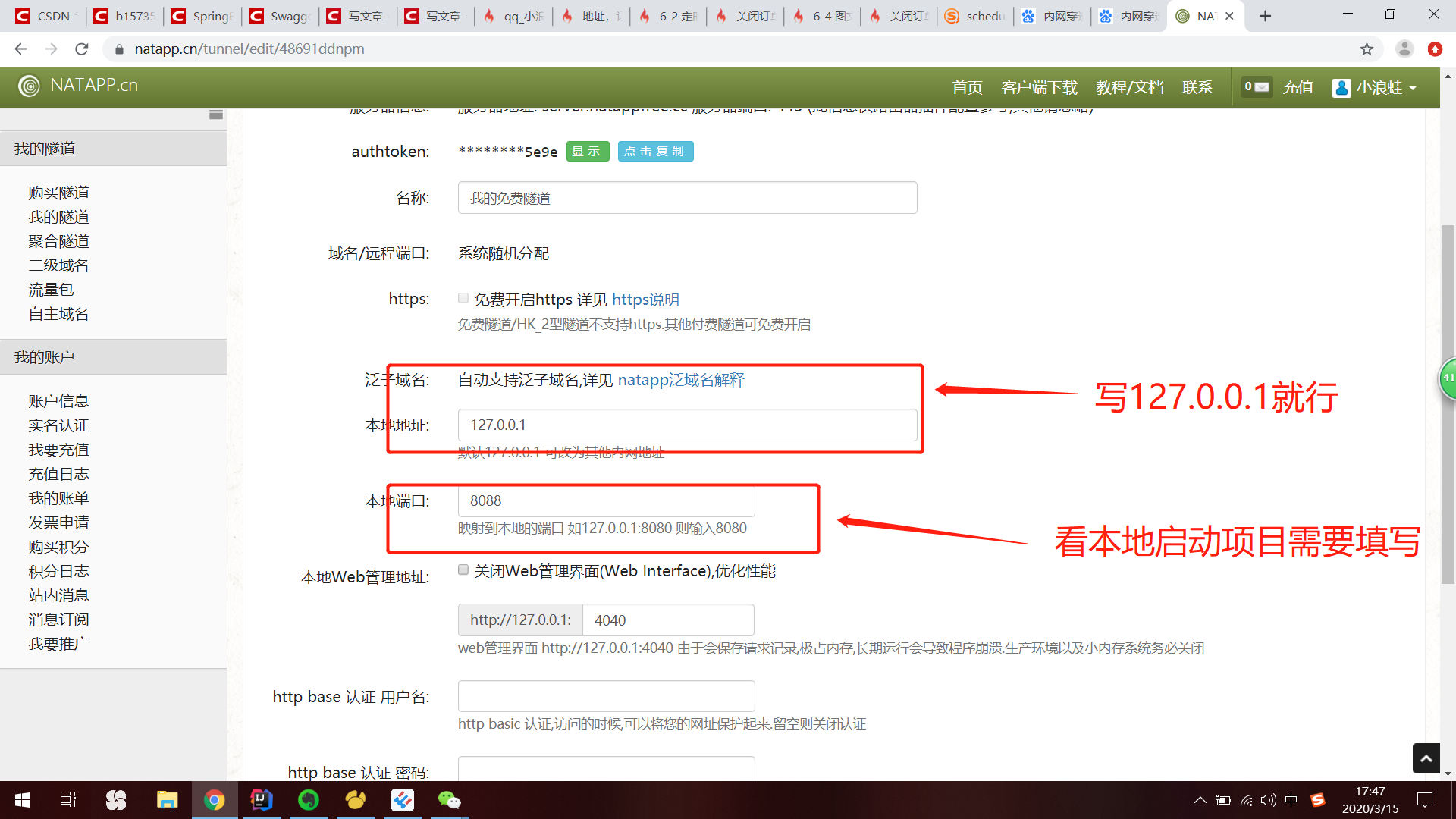Open IntelliJ IDEA from the taskbar

tap(262, 800)
